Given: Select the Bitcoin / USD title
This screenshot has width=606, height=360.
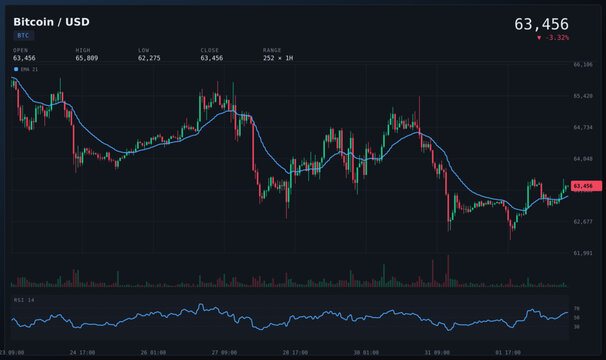Looking at the screenshot, I should (x=51, y=22).
